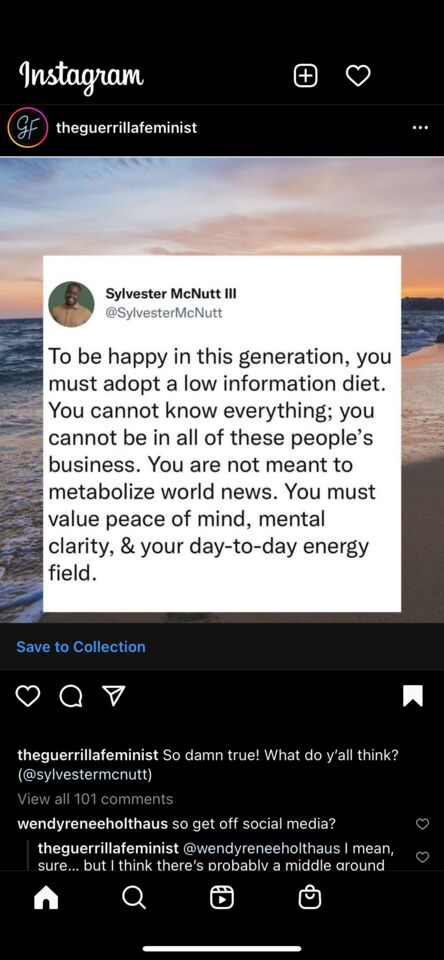Open theguerrillafeminist profile picture
Viewport: 444px width, 960px height.
tap(28, 128)
